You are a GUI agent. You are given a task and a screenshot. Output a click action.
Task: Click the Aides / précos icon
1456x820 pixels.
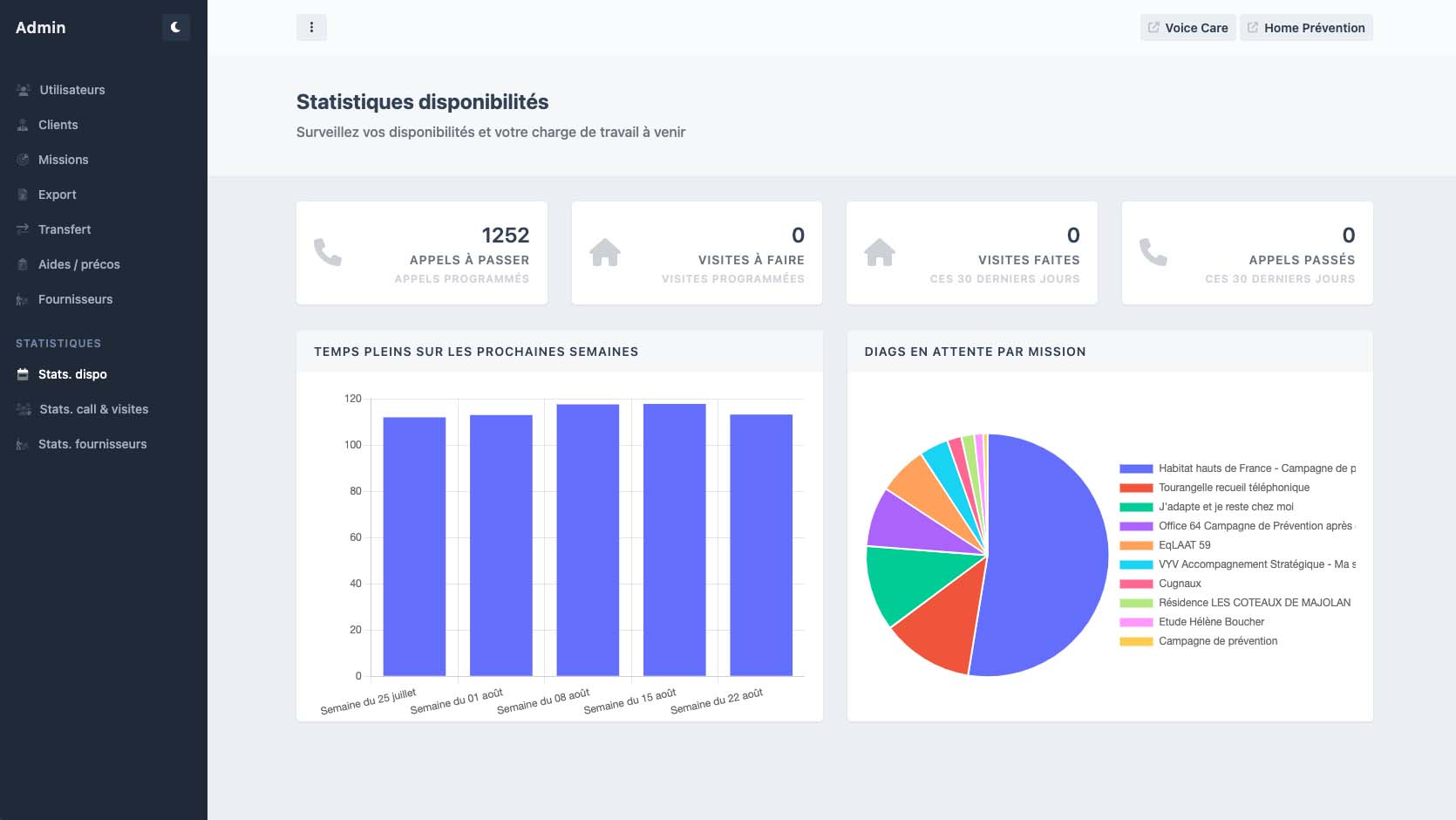(x=23, y=264)
